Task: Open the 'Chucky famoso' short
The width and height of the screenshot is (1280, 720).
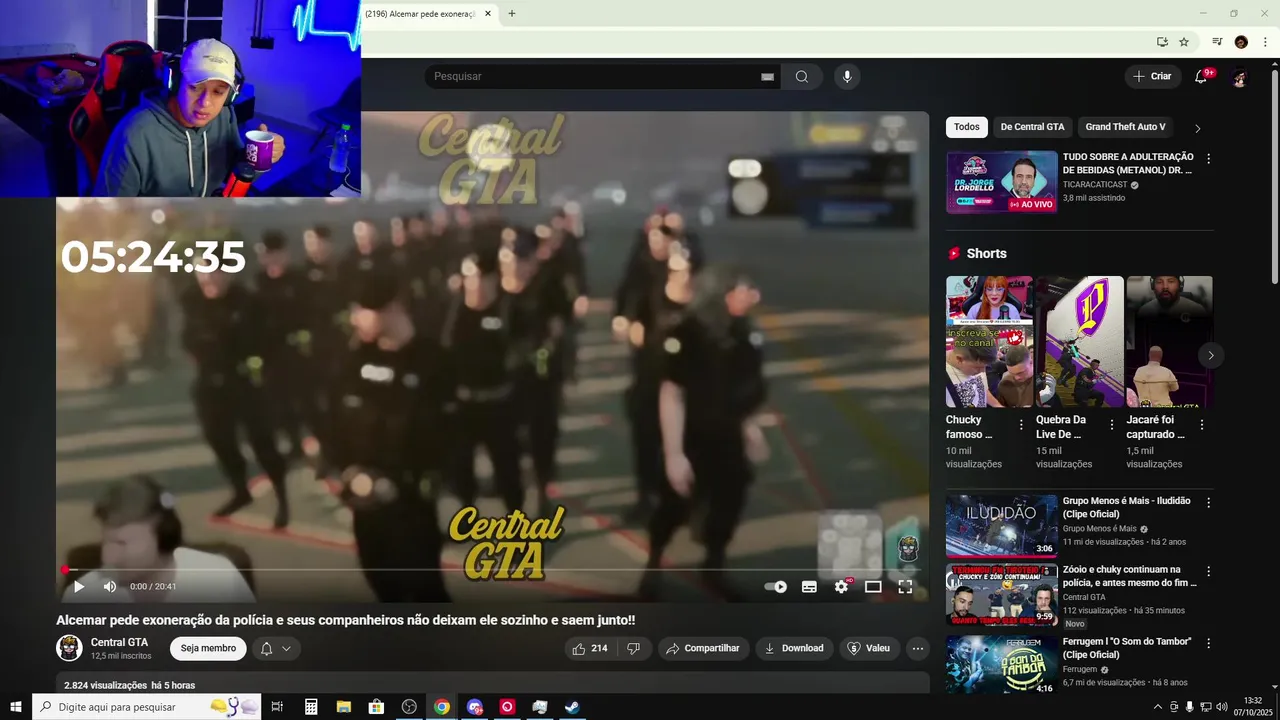Action: (x=989, y=341)
